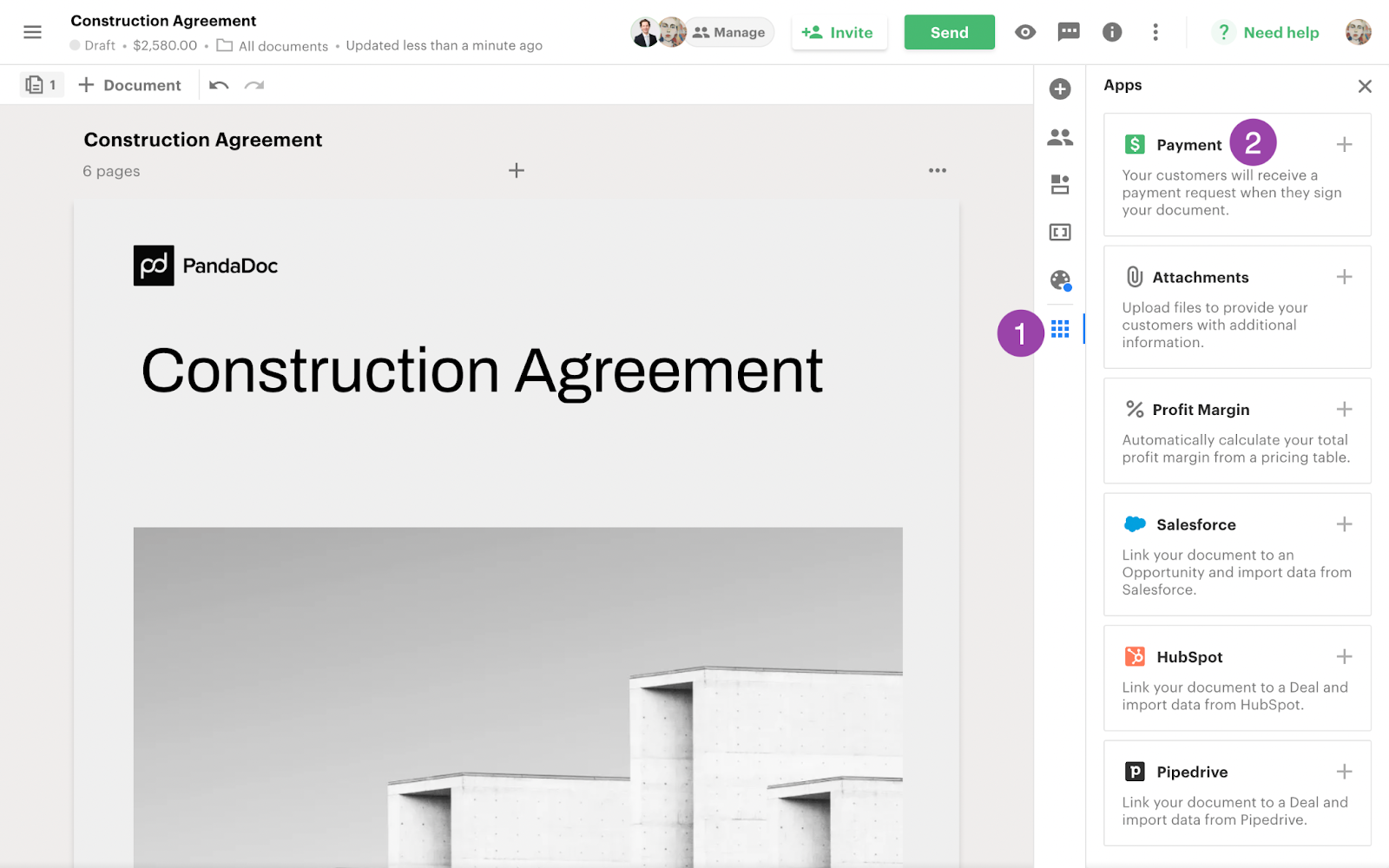
Task: Open the Recipients sidebar icon
Action: point(1060,137)
